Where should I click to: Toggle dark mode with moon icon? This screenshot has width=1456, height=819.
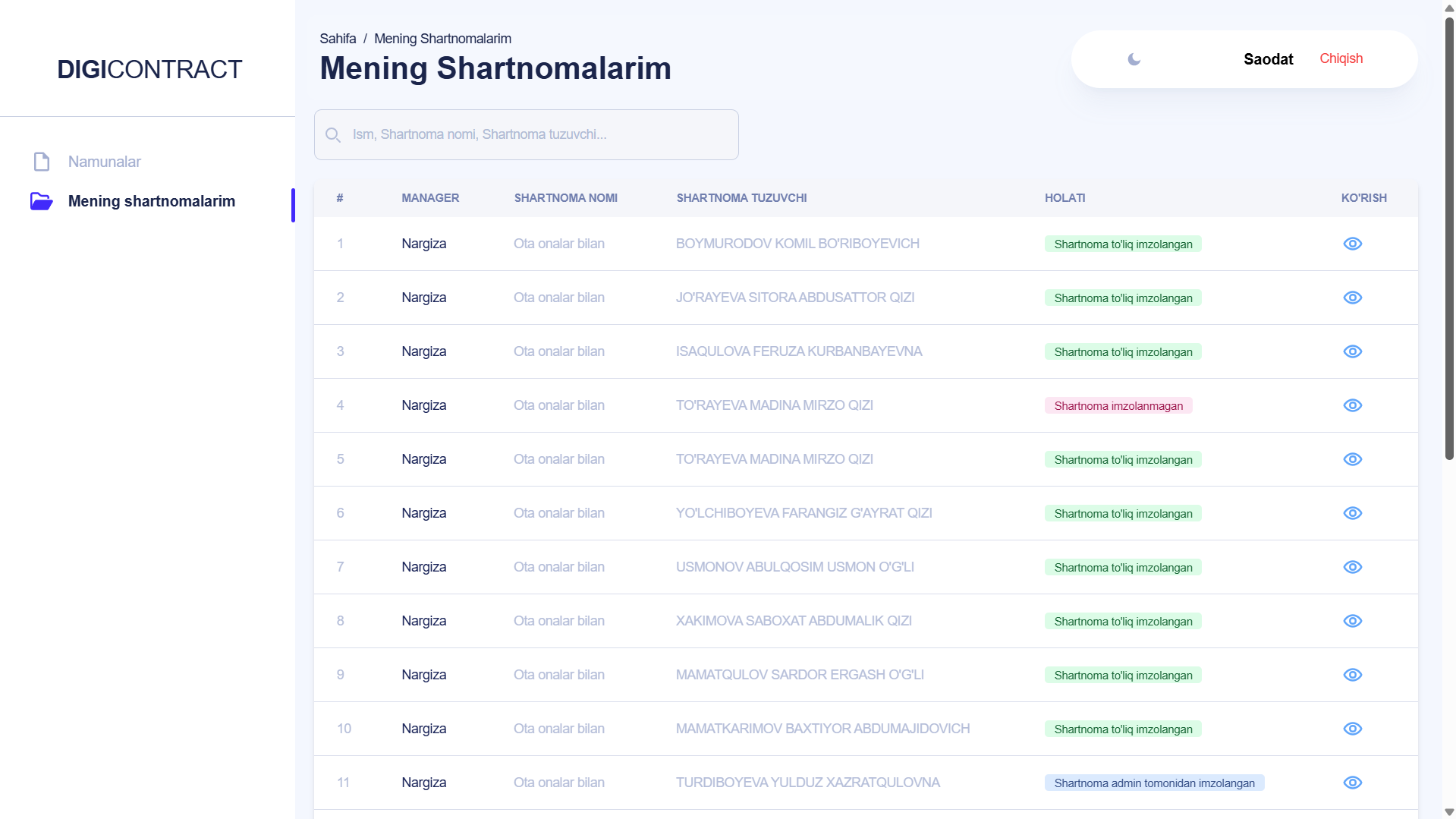click(1134, 59)
